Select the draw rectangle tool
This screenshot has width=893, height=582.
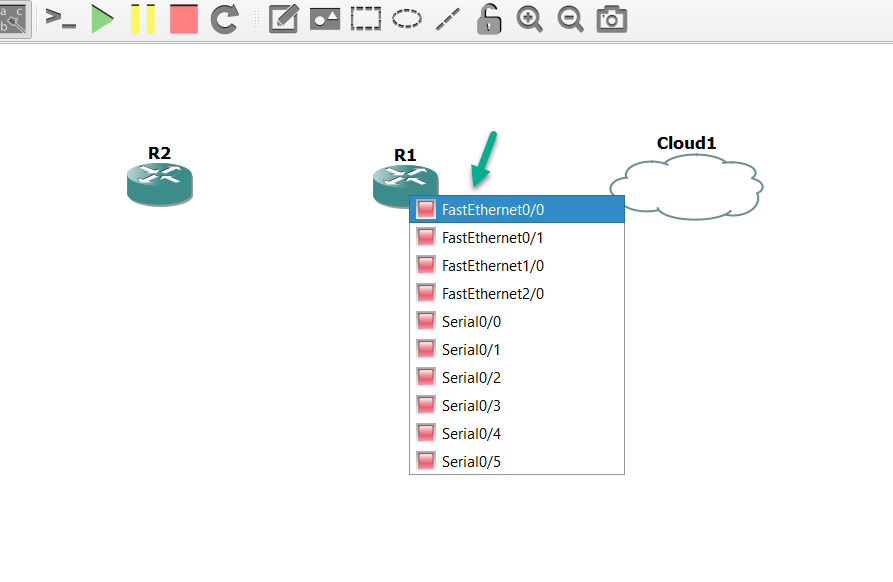(x=366, y=19)
